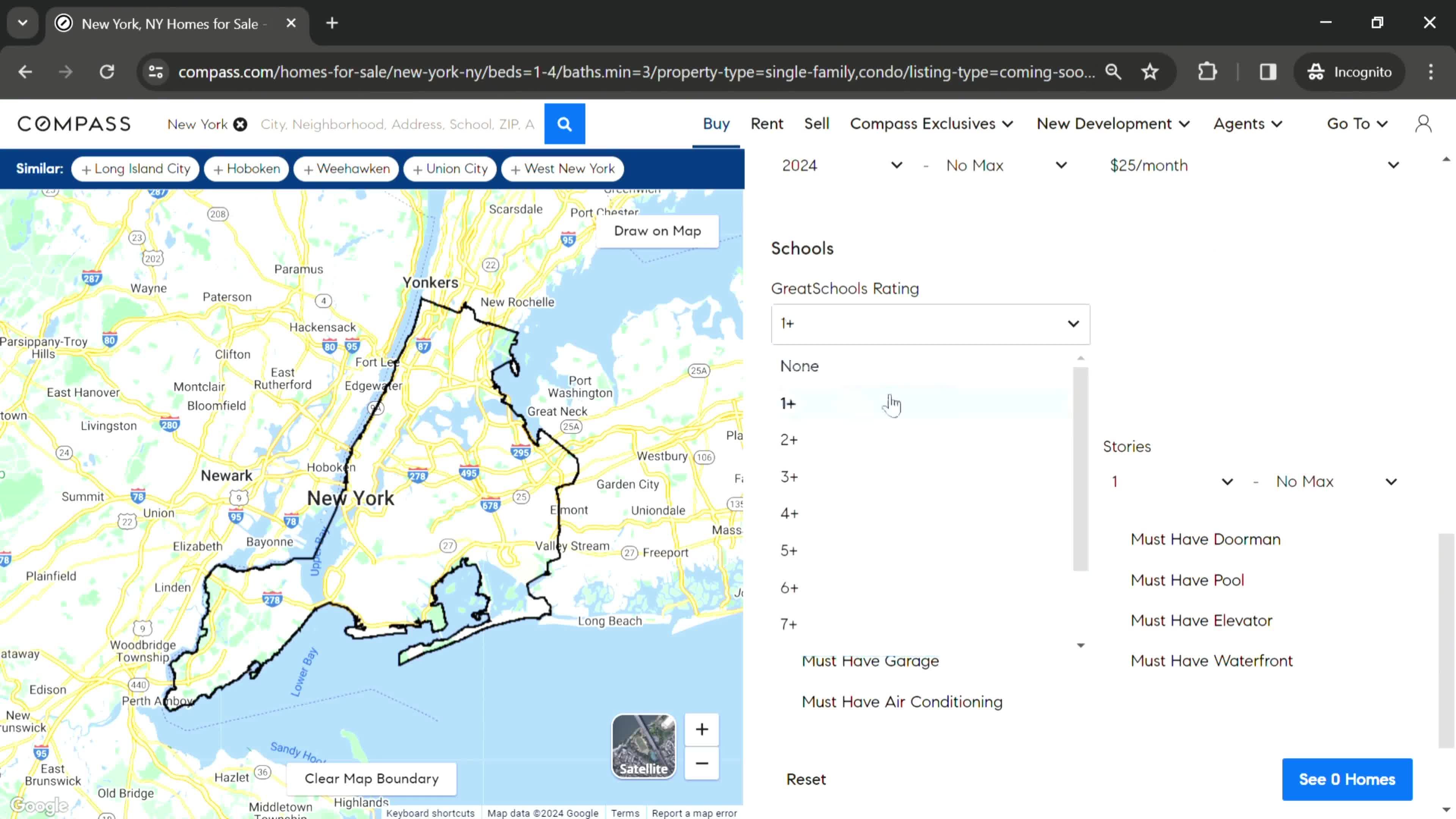Image resolution: width=1456 pixels, height=819 pixels.
Task: Remove the New York location chip
Action: tap(240, 124)
